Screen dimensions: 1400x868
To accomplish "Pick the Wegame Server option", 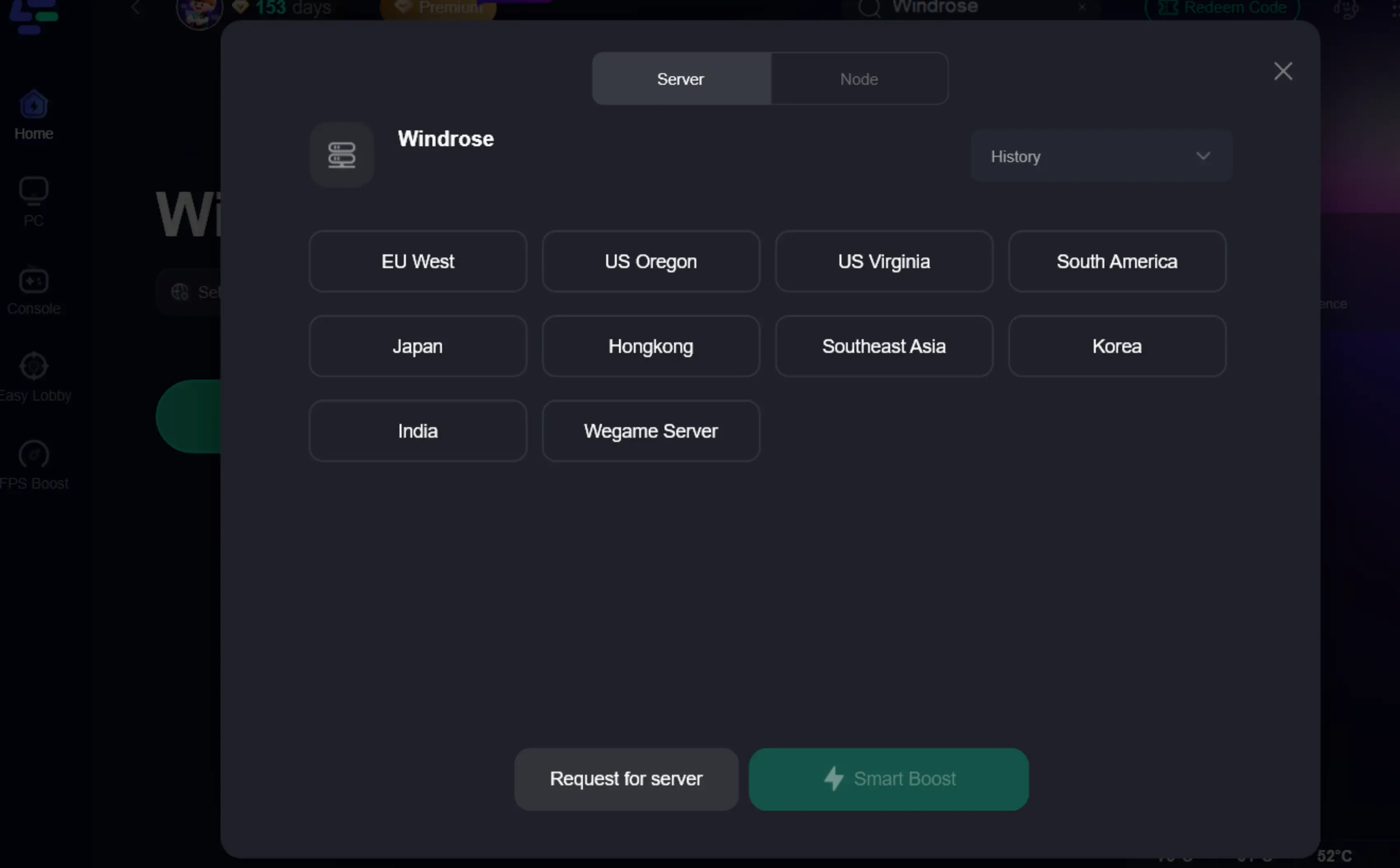I will click(x=650, y=431).
